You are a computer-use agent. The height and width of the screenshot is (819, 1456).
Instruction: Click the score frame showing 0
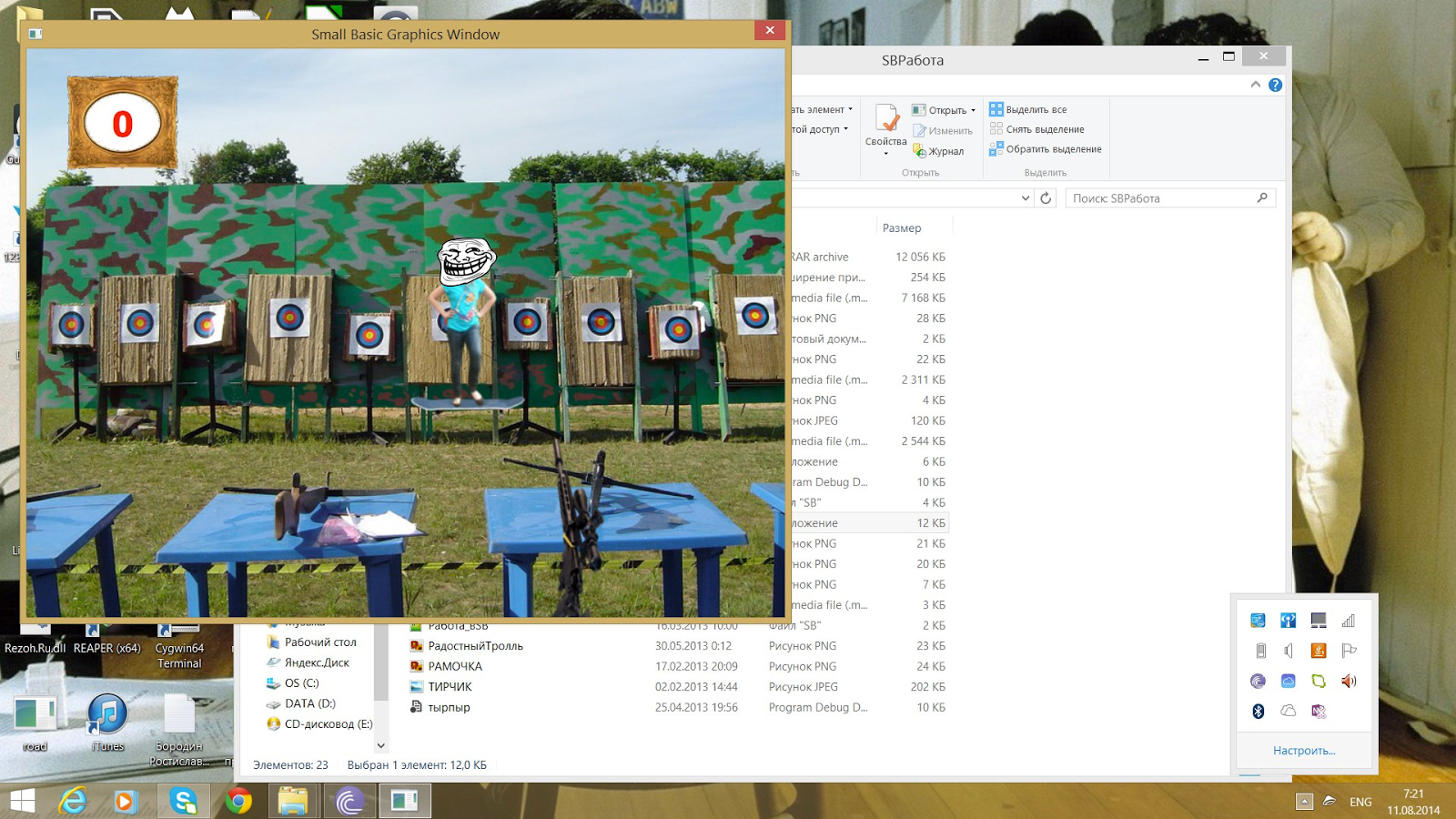click(123, 123)
